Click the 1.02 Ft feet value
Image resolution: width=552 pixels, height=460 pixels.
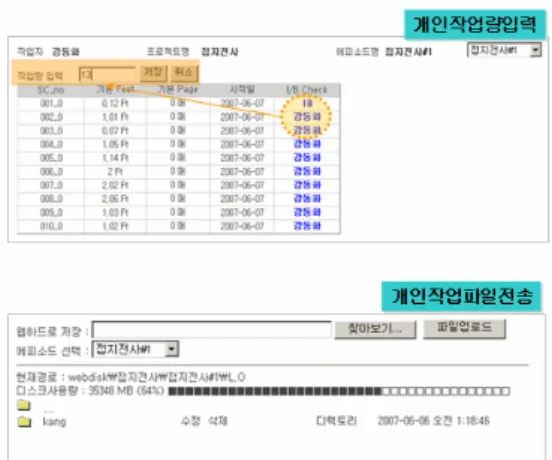[x=115, y=226]
